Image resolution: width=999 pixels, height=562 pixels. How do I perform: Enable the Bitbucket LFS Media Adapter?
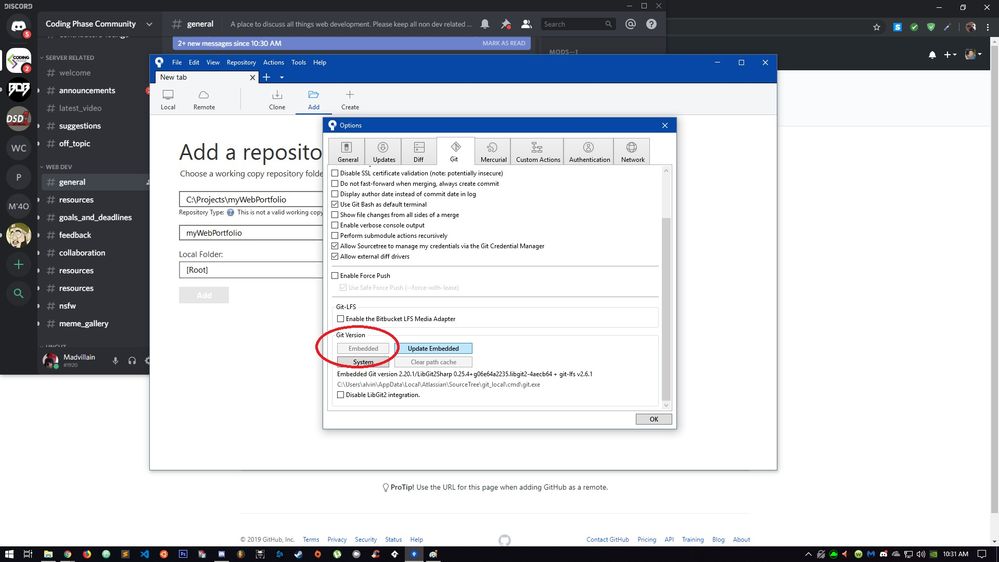point(340,319)
